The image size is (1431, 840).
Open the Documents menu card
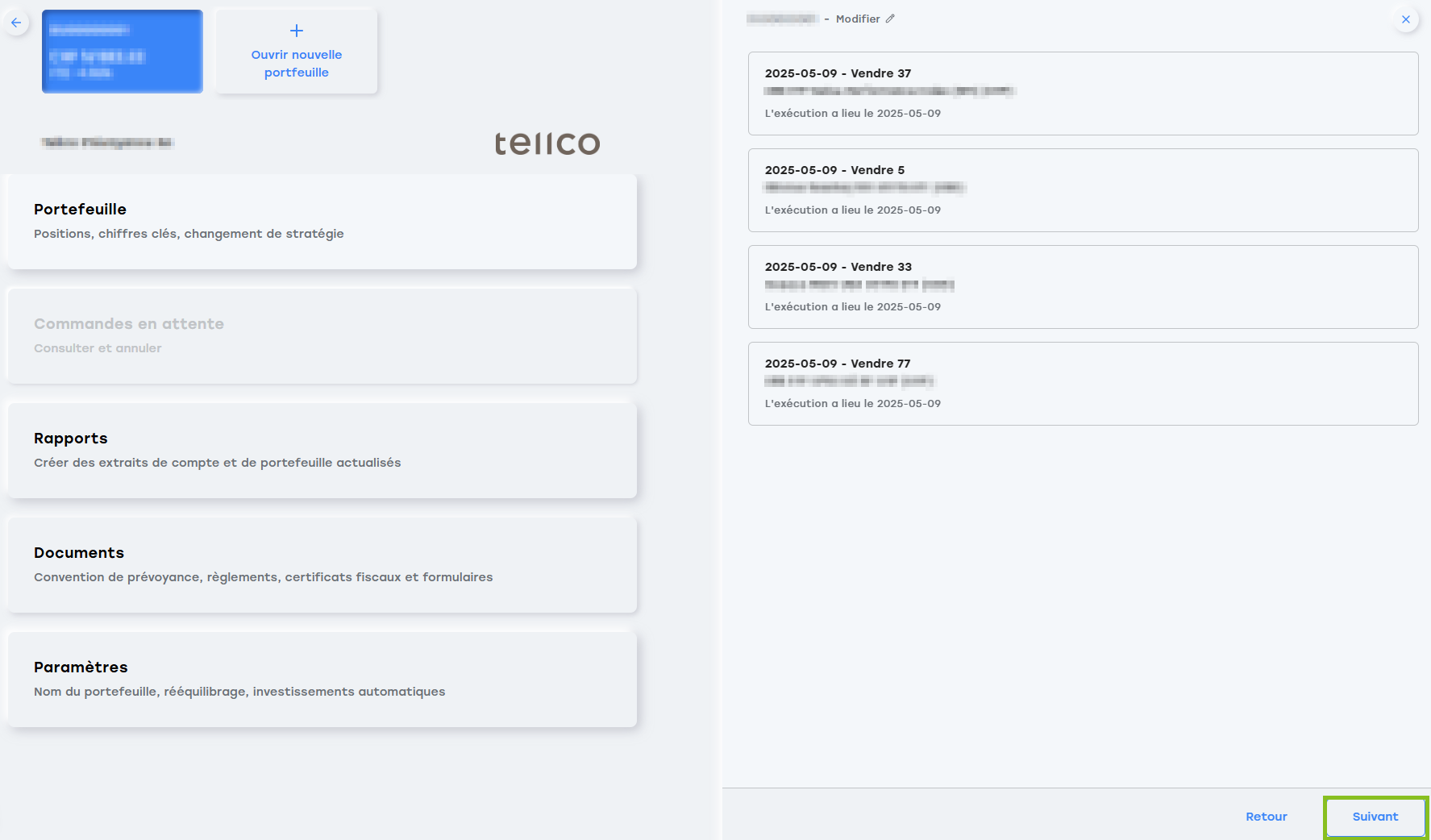point(322,565)
